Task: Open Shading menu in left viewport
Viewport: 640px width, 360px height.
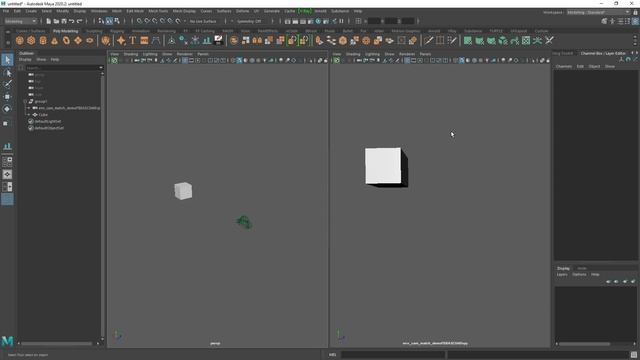Action: coord(131,54)
